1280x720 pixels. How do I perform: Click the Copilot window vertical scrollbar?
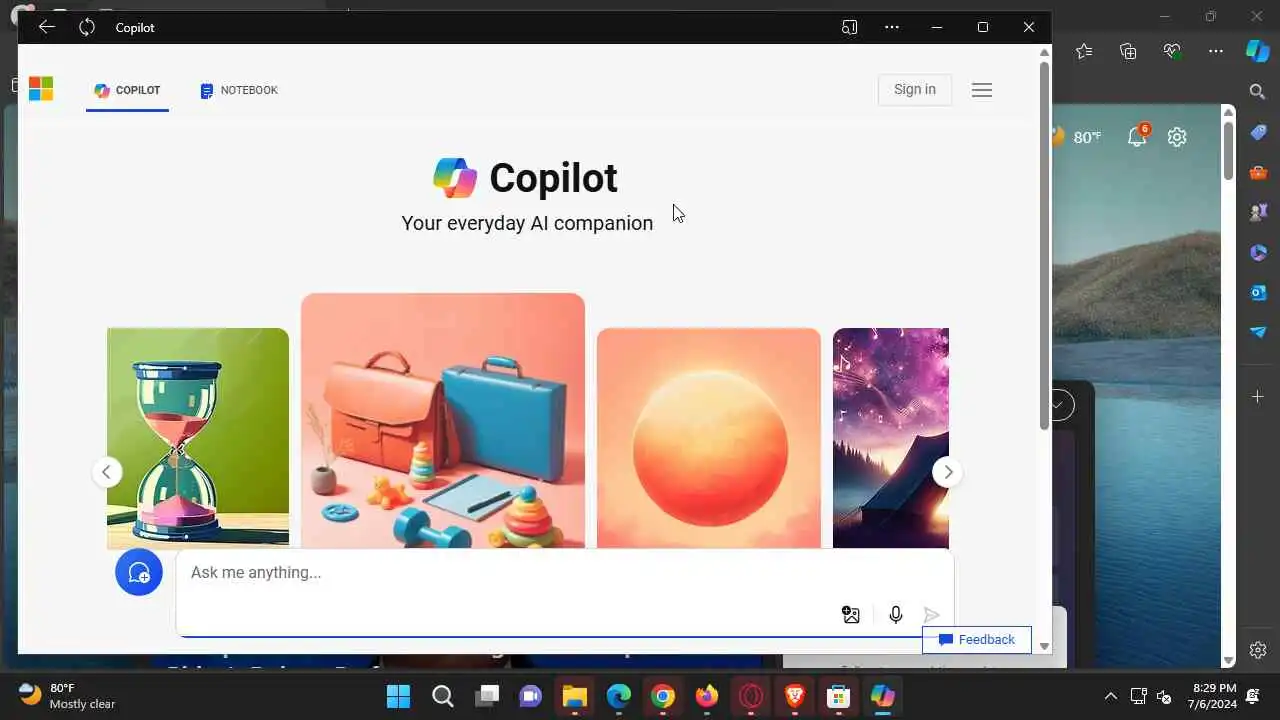point(1045,245)
